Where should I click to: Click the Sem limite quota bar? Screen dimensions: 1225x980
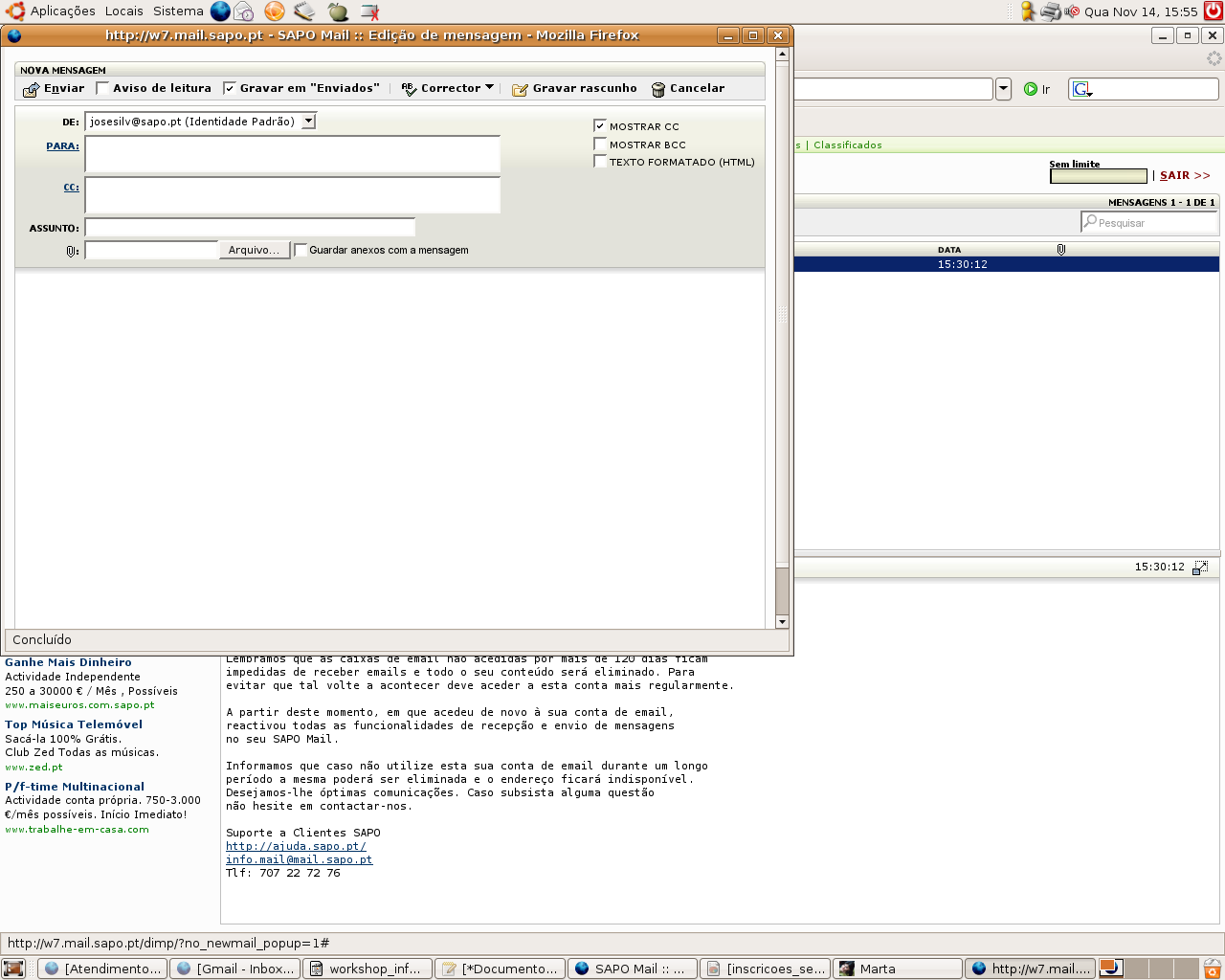pyautogui.click(x=1098, y=176)
